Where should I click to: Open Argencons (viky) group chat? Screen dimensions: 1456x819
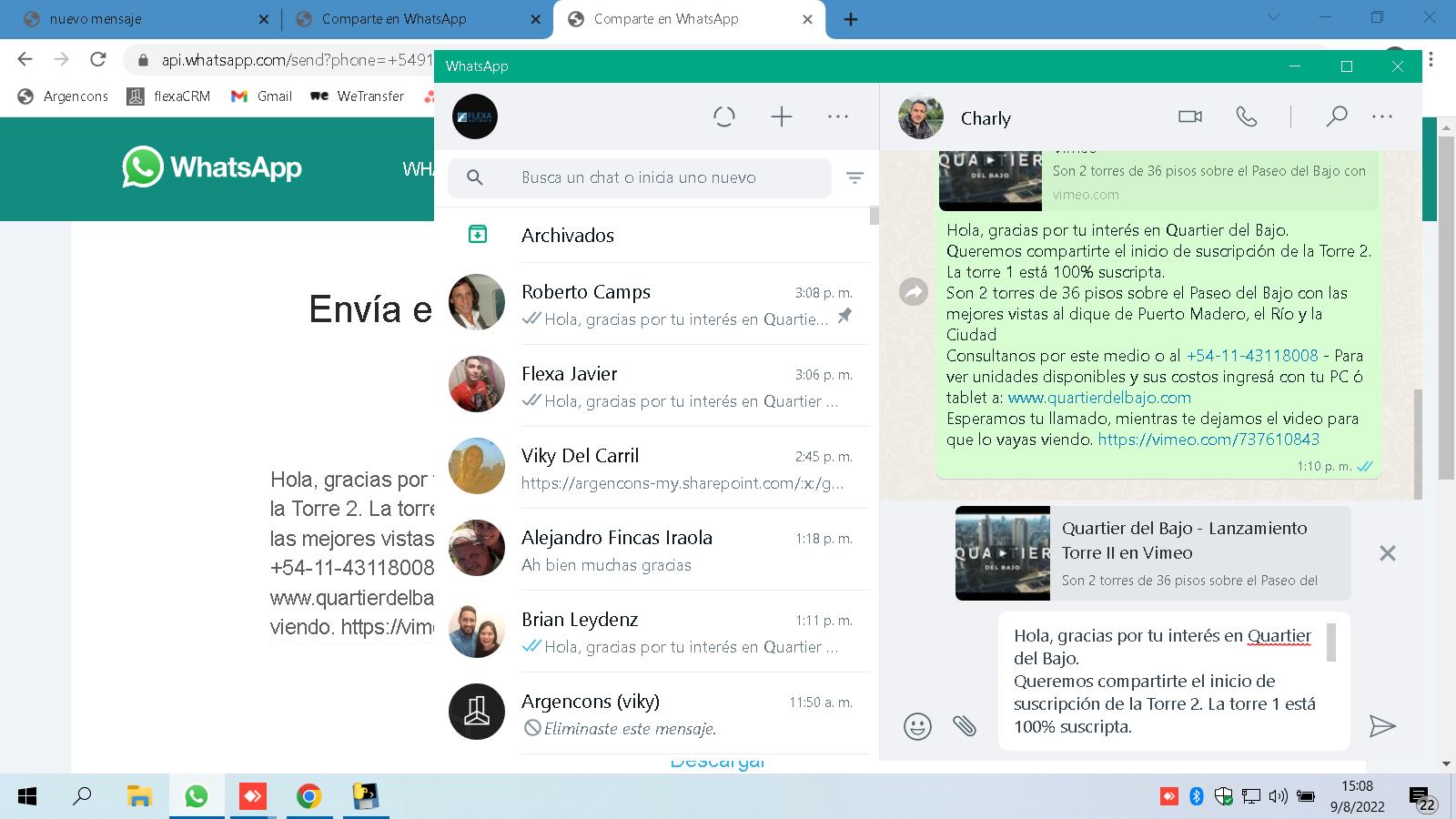[652, 713]
